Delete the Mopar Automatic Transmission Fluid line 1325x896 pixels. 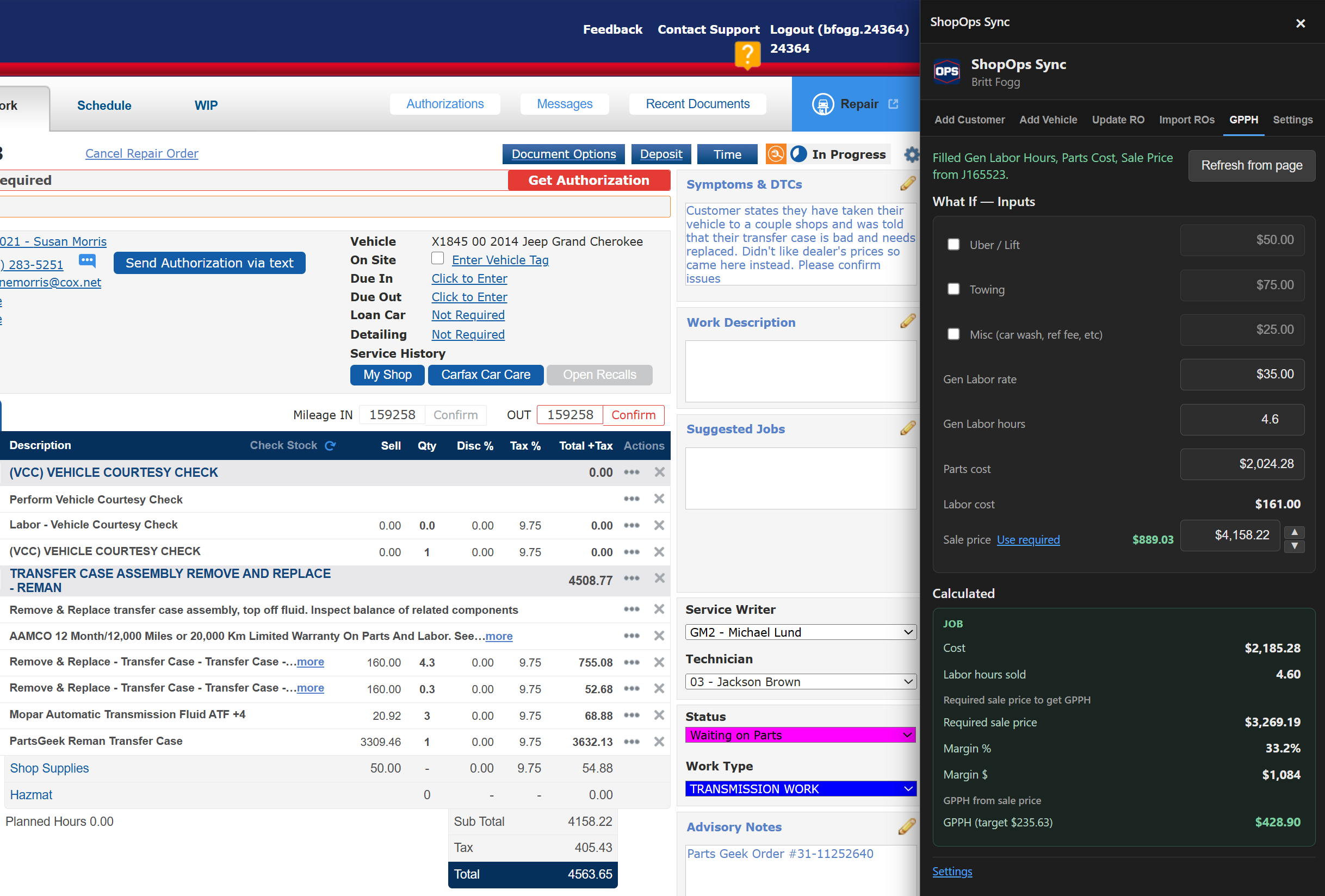659,715
